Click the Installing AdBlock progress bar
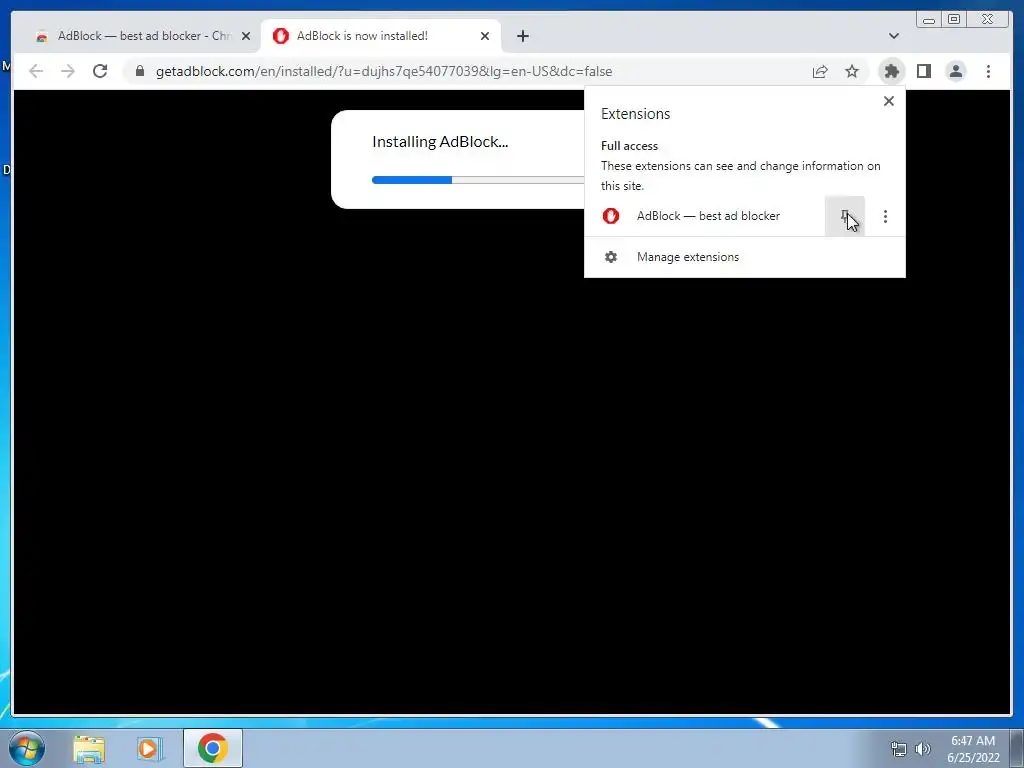This screenshot has width=1024, height=768. tap(478, 180)
